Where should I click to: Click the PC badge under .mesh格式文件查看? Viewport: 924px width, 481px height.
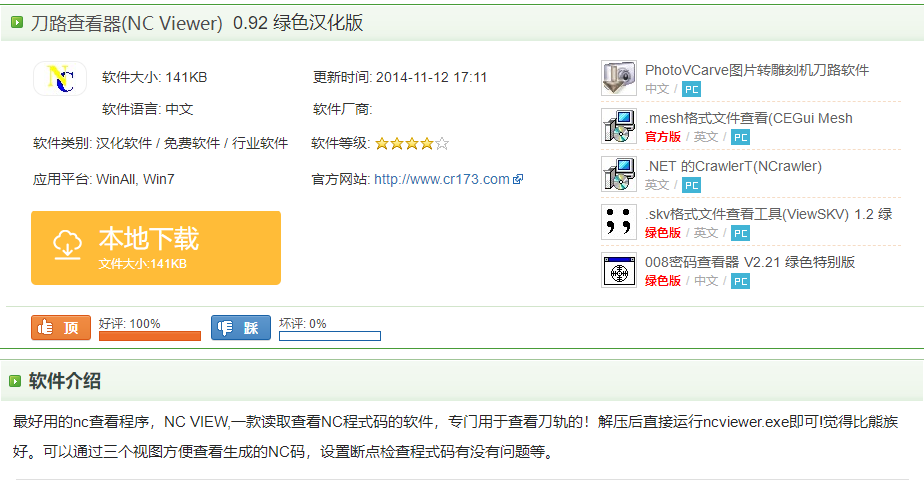pos(740,137)
